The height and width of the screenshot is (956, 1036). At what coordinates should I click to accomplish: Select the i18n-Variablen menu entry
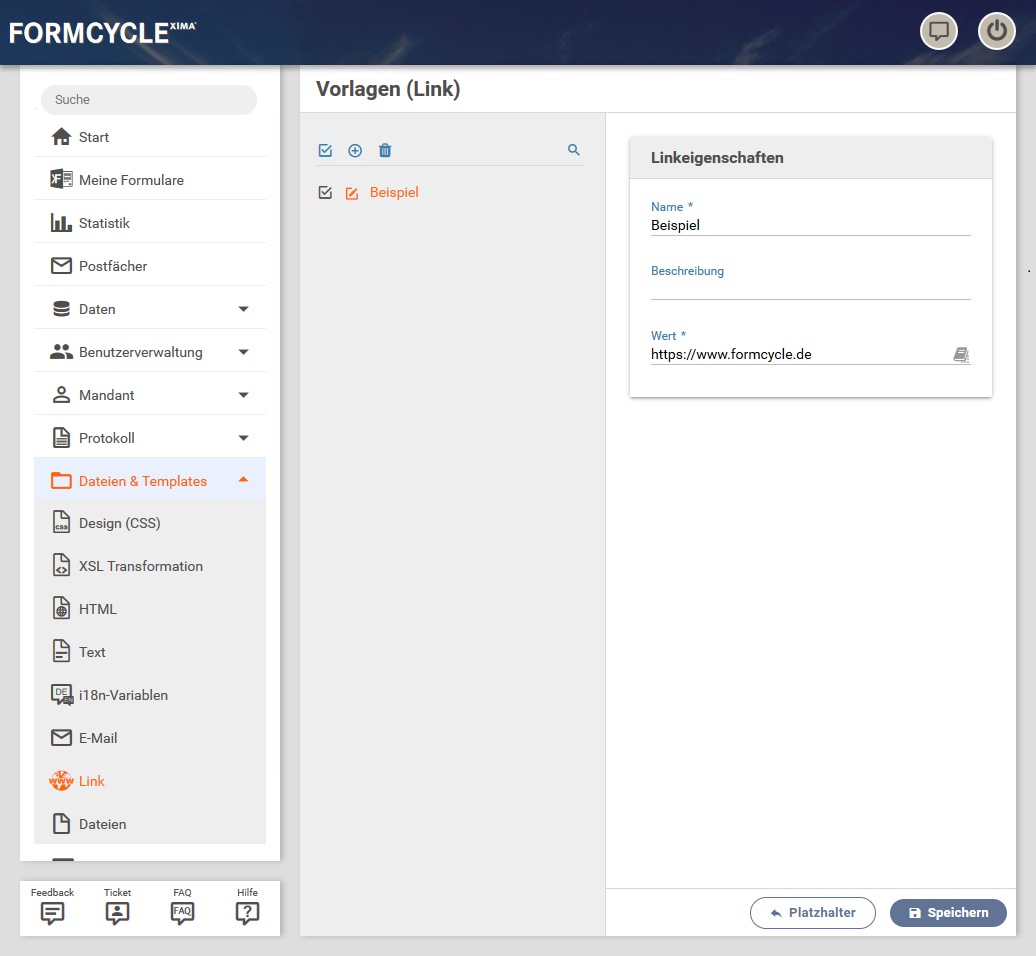tap(123, 695)
